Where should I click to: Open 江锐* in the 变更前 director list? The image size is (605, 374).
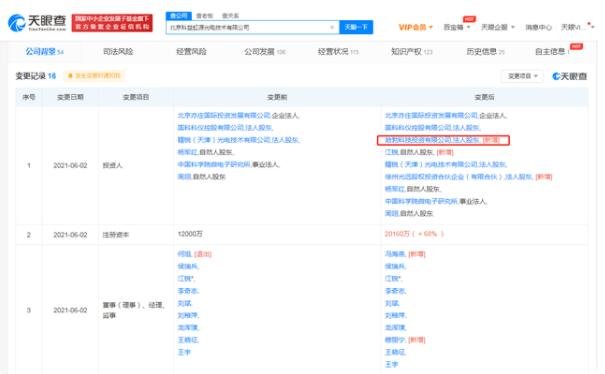(186, 278)
